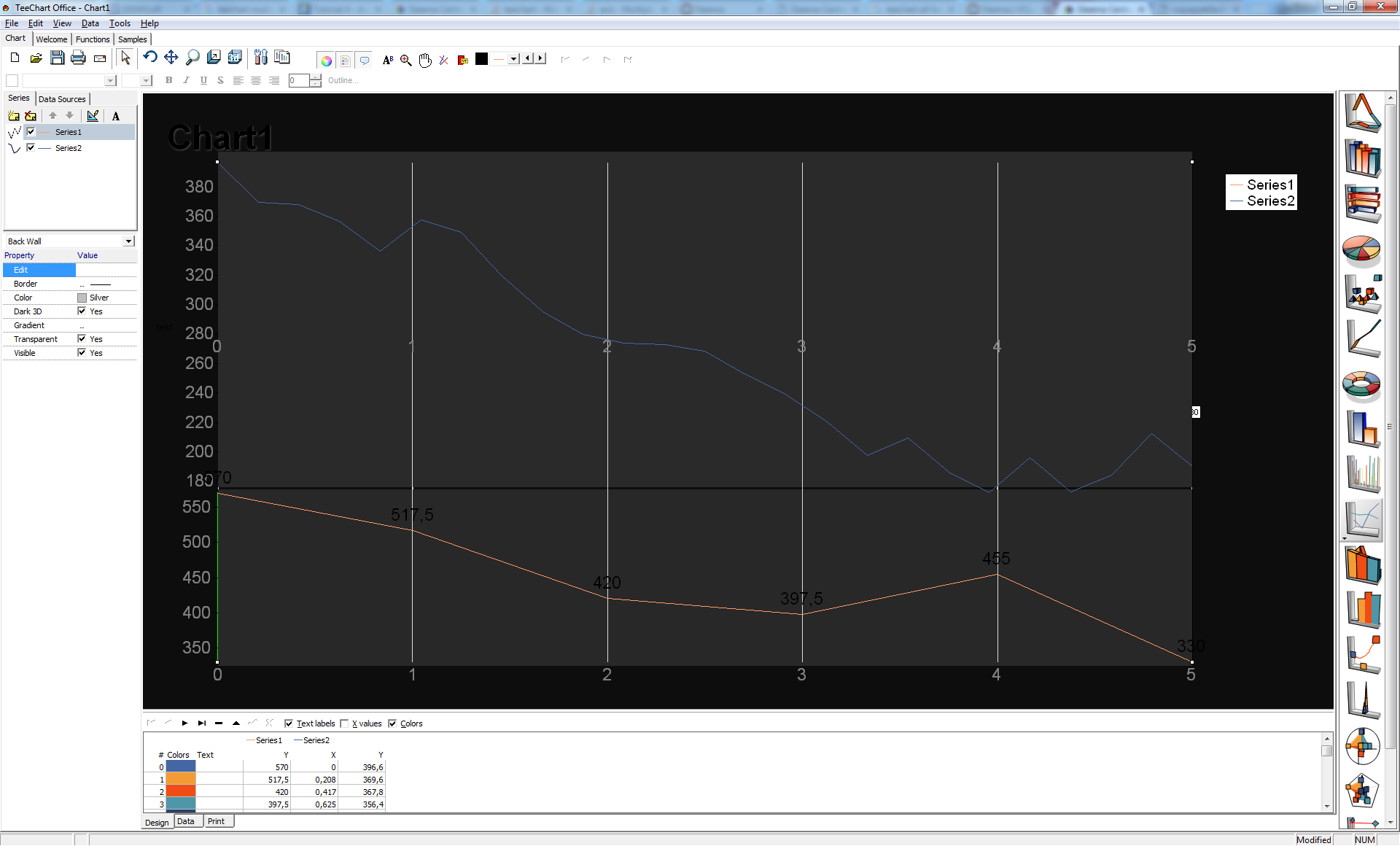Click the rotate chart tool

(150, 58)
